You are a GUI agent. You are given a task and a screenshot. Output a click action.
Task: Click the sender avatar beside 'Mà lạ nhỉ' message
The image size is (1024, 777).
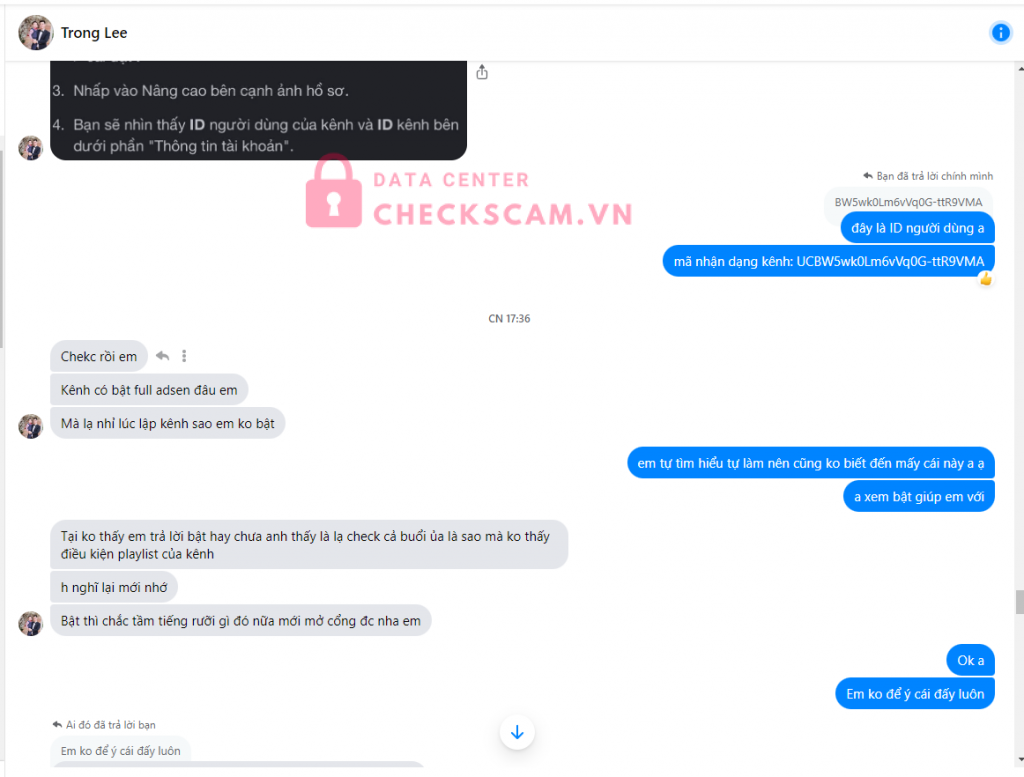[31, 426]
